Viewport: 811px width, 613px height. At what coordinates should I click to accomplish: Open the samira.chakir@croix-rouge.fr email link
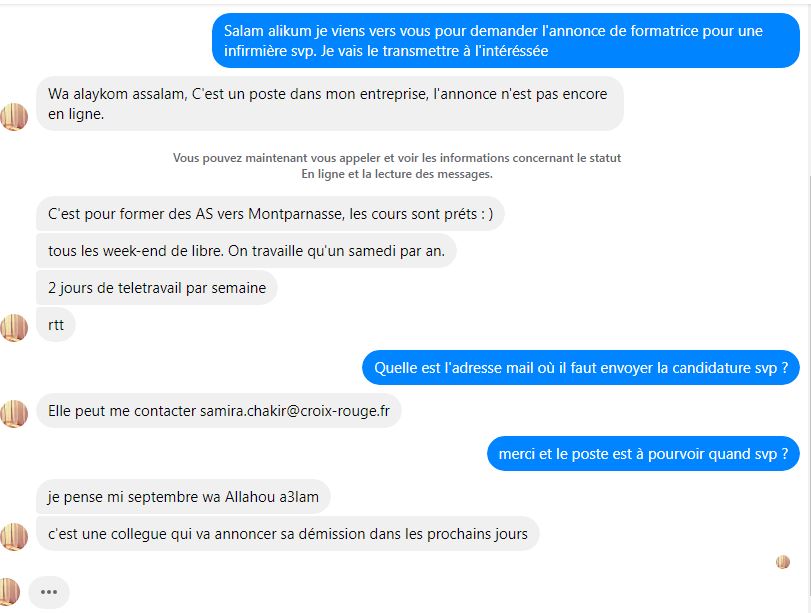pyautogui.click(x=294, y=411)
